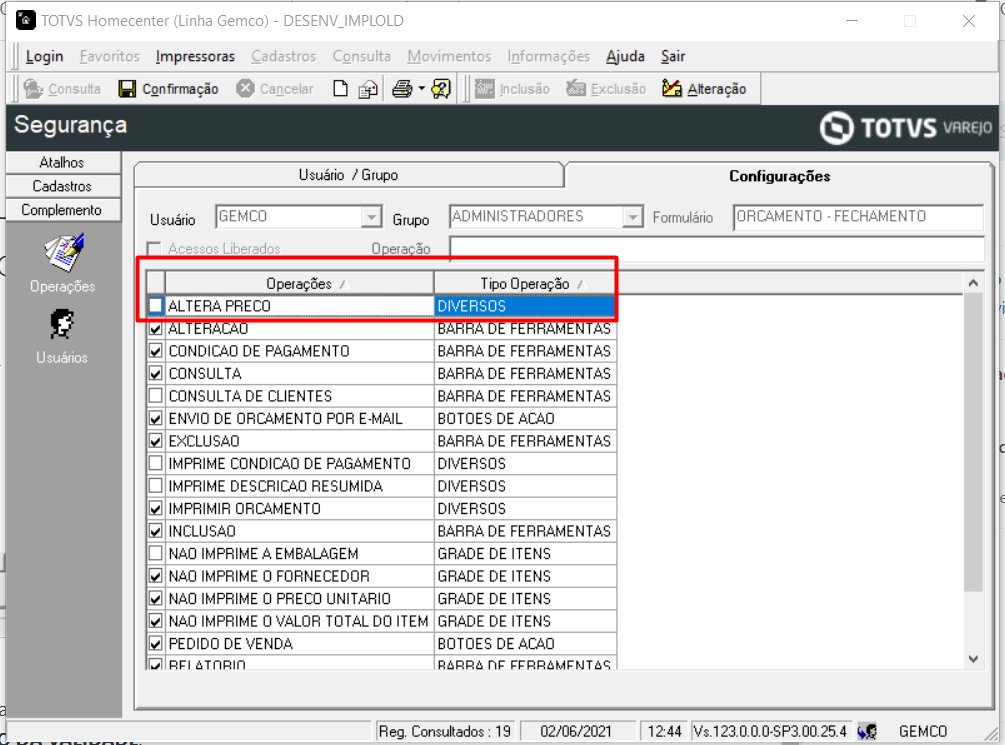Click the Inclusão toolbar icon

tap(485, 88)
